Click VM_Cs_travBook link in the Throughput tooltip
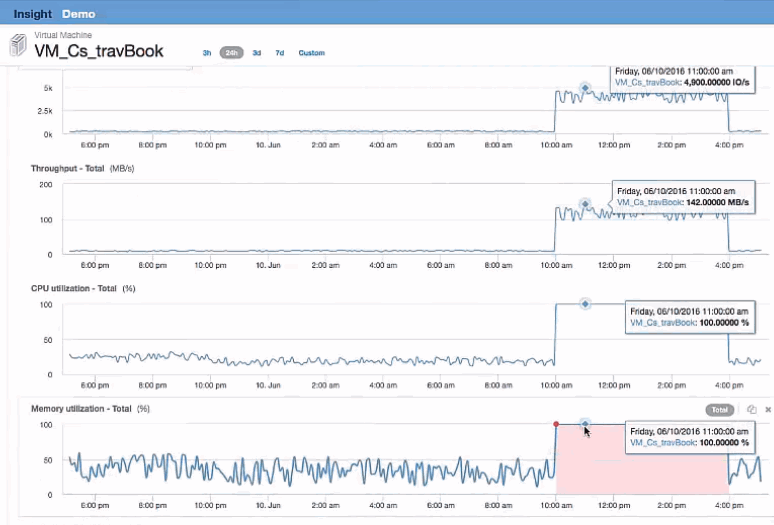Screen dimensions: 774x525 649,202
